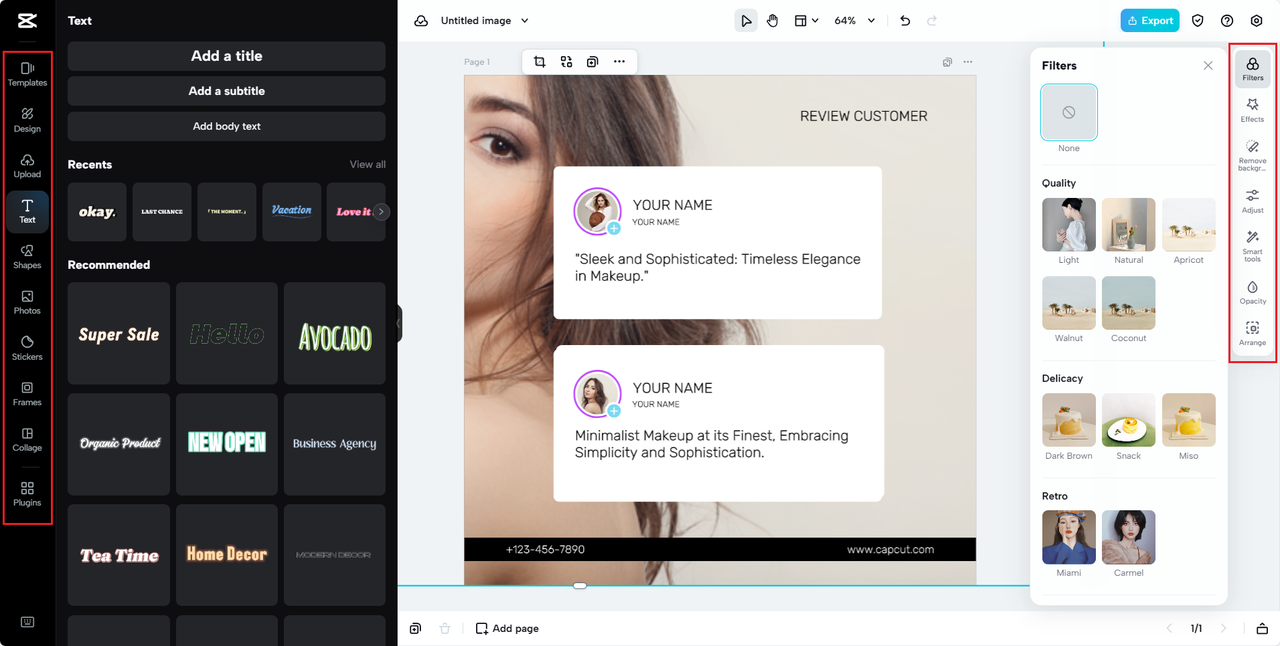Screen dimensions: 1280x646
Task: Apply the Light filter
Action: click(1069, 224)
